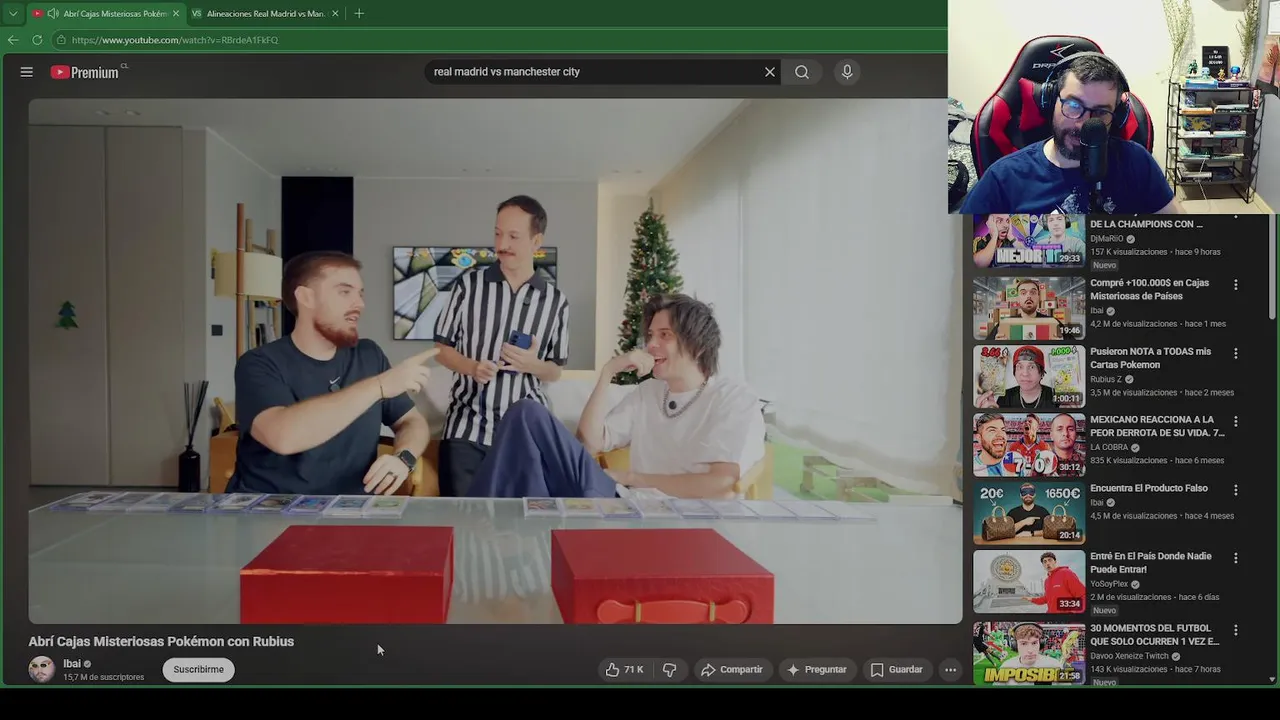Switch to the Abrí Cajas Misteriosas Pokémon tab

tap(105, 14)
